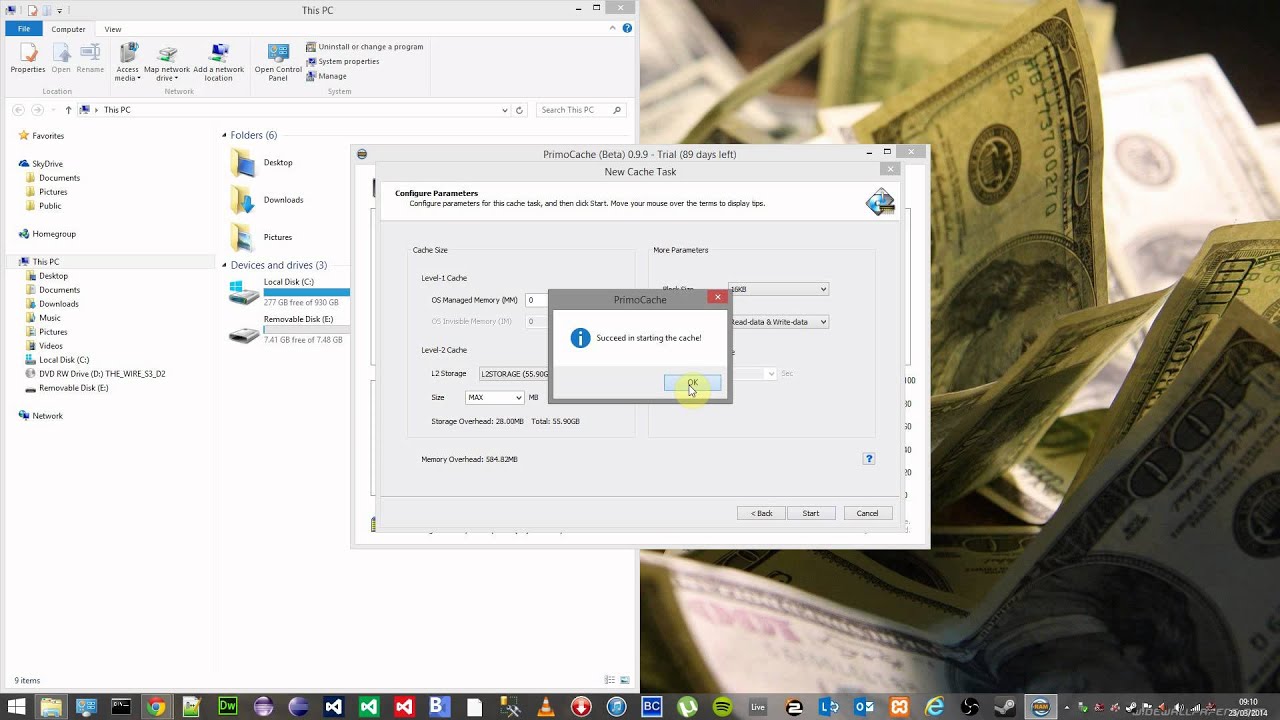Click the OS Managed Memory input field
The width and height of the screenshot is (1280, 720).
click(537, 300)
